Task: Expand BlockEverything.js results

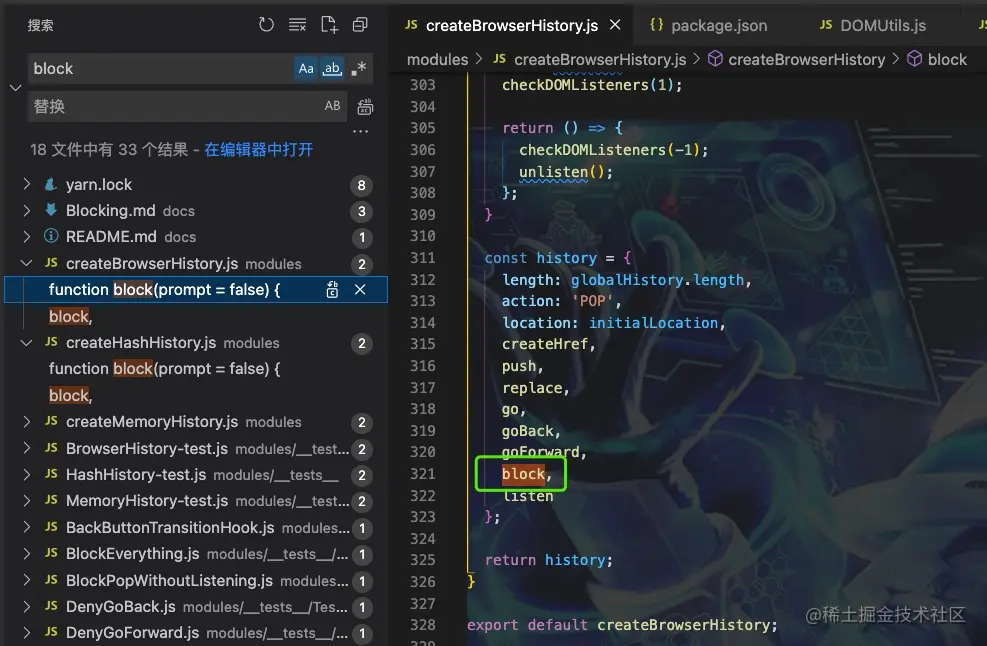Action: coord(26,554)
